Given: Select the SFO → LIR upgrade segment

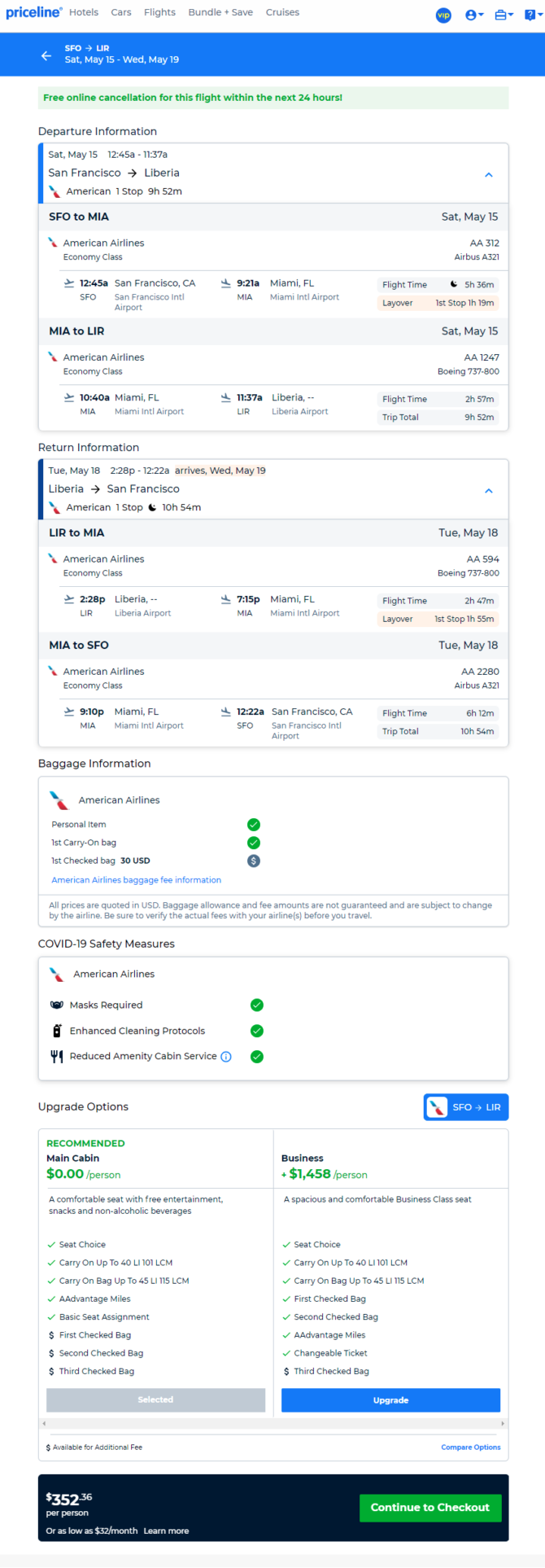Looking at the screenshot, I should click(466, 1107).
